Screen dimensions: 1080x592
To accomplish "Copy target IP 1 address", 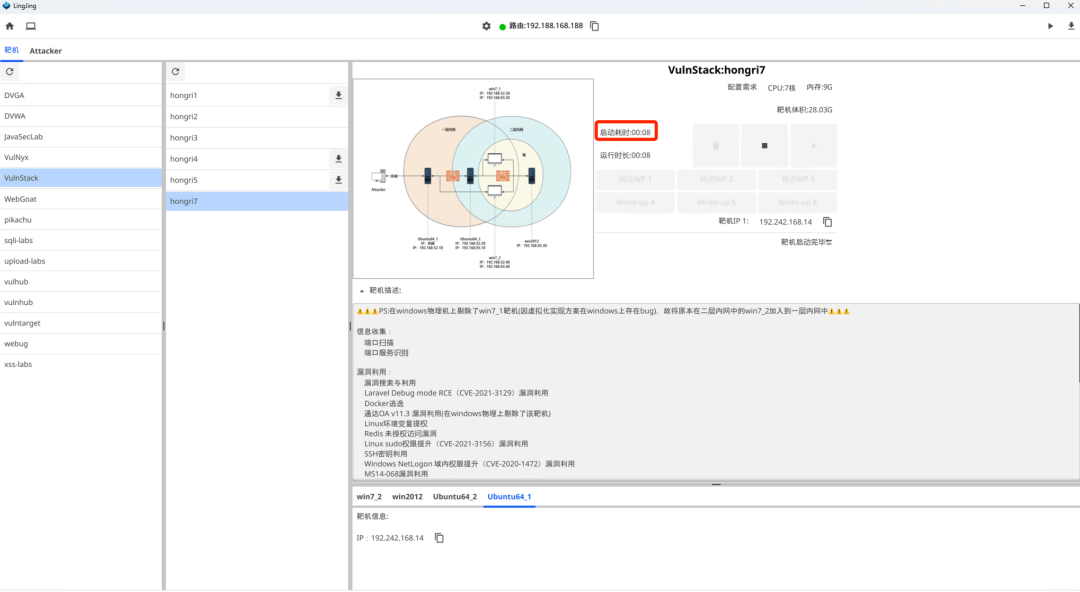I will pos(827,222).
